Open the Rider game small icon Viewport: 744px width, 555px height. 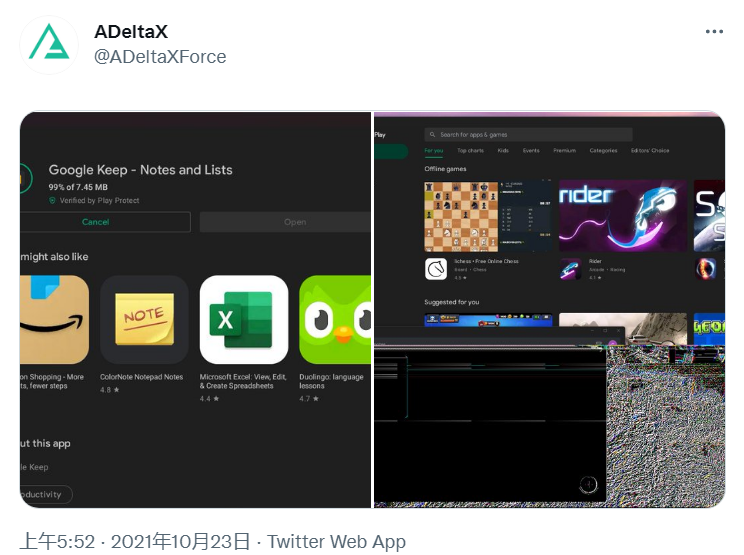(570, 269)
